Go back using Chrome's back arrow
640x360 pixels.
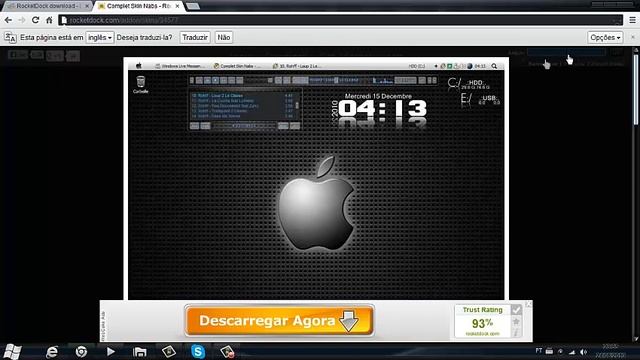coord(8,20)
